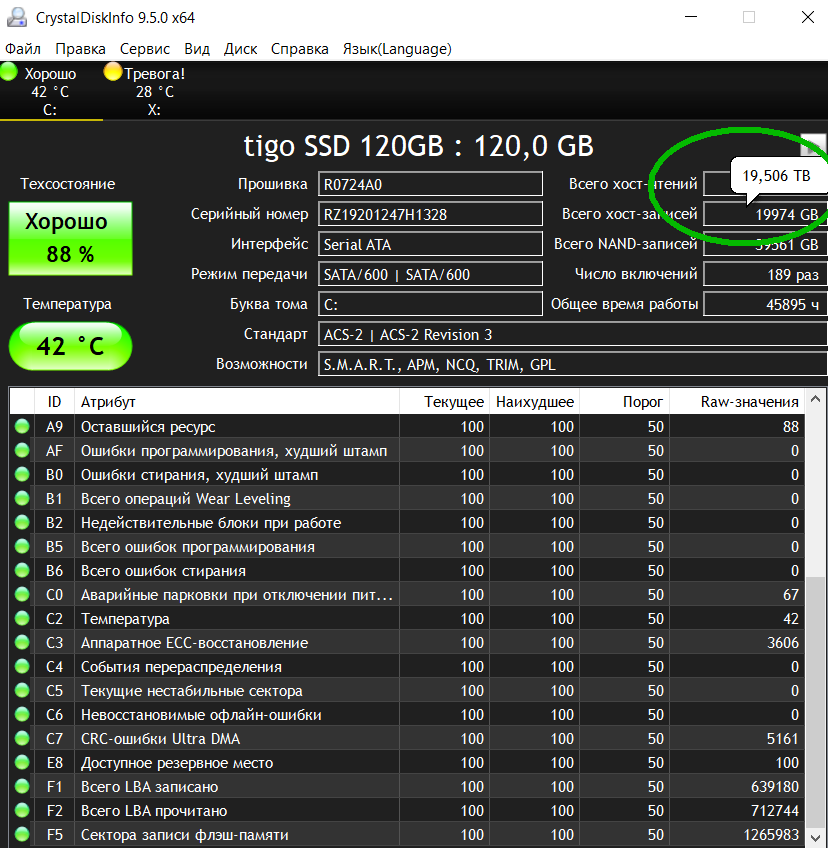Click status dot for B5 row
The width and height of the screenshot is (828, 848).
(x=22, y=547)
